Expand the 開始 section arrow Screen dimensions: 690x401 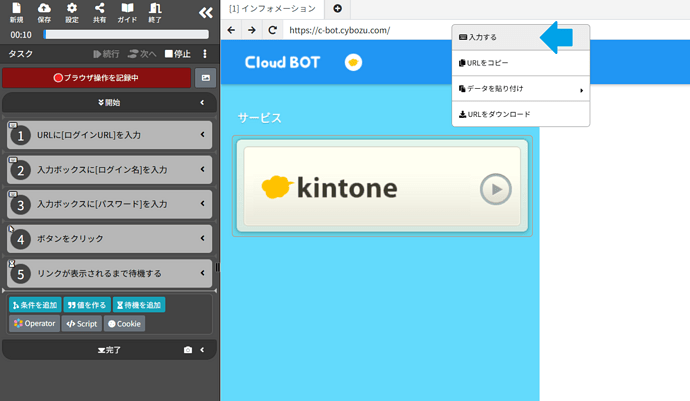[x=202, y=103]
